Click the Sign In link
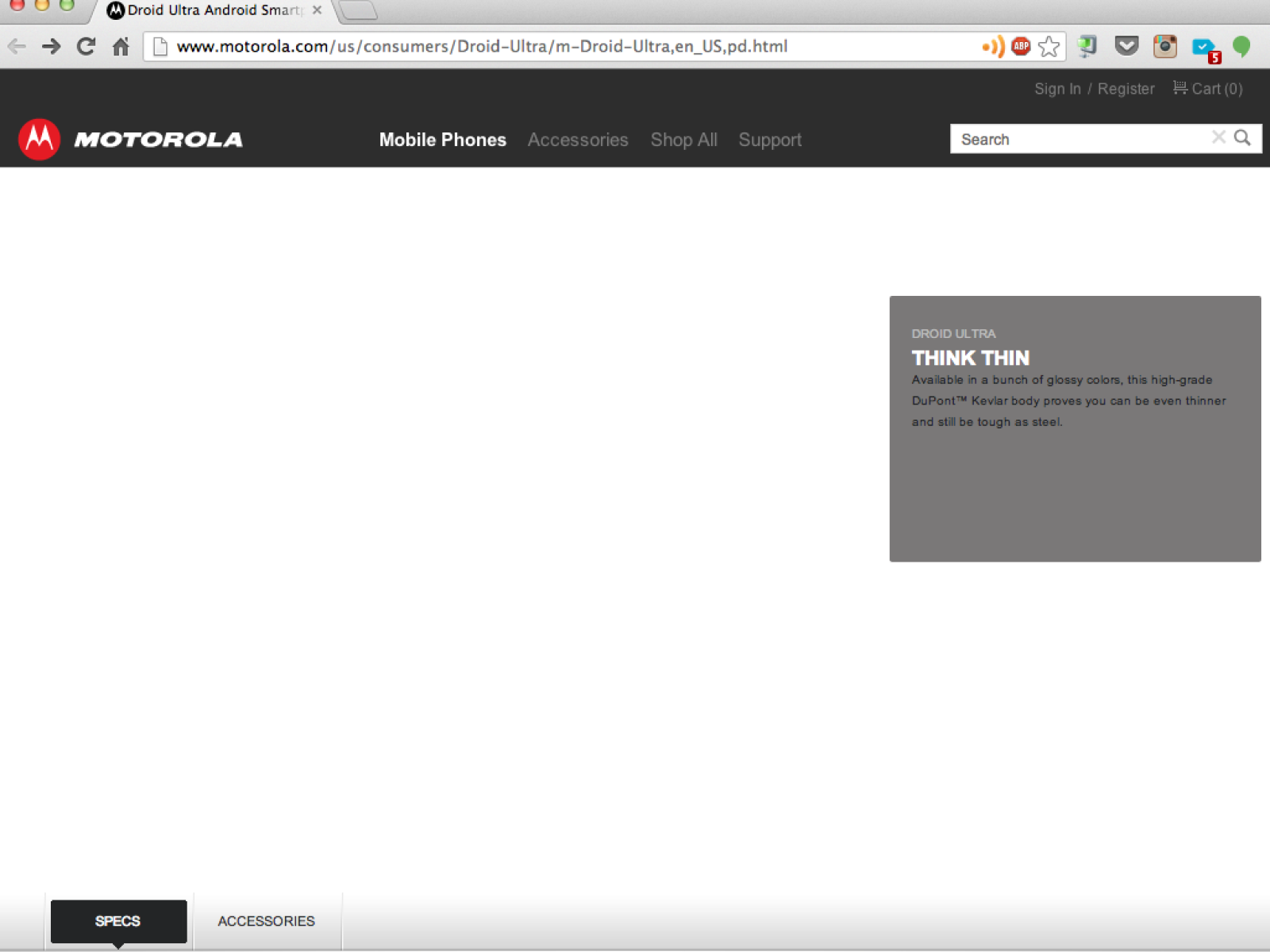1270x952 pixels. [x=1056, y=89]
